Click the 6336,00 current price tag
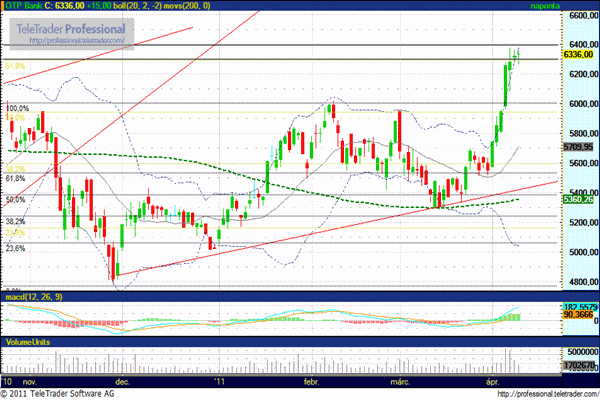 pyautogui.click(x=579, y=55)
